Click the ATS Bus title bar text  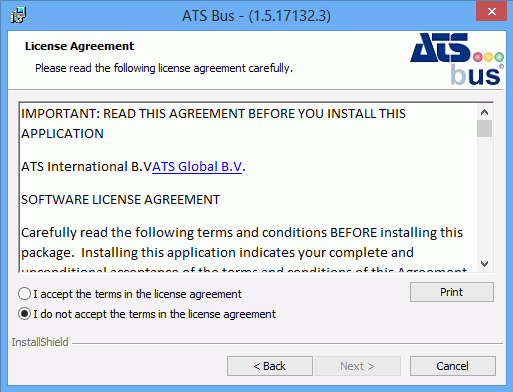click(256, 16)
